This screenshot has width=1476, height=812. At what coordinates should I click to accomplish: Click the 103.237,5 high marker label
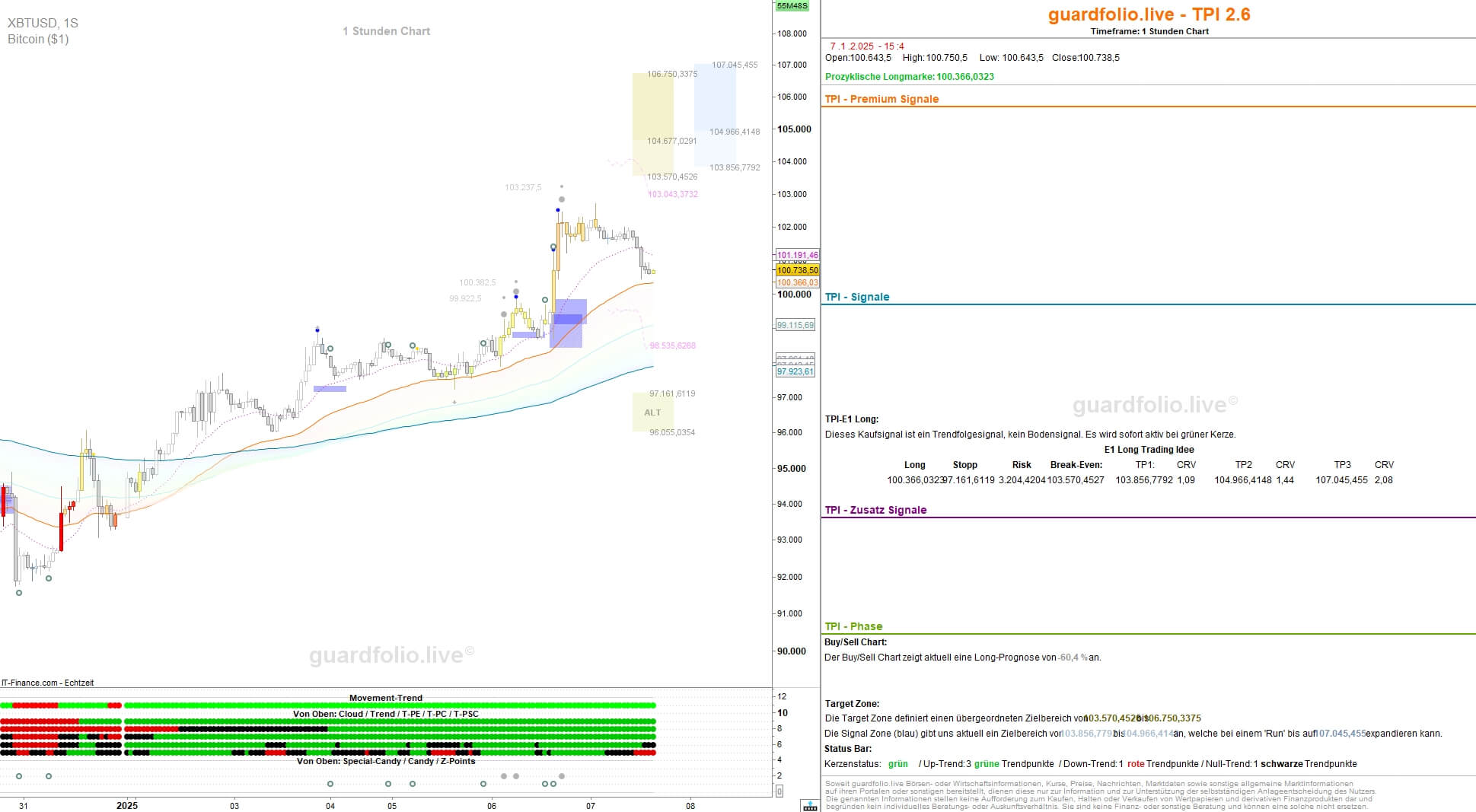pyautogui.click(x=523, y=187)
